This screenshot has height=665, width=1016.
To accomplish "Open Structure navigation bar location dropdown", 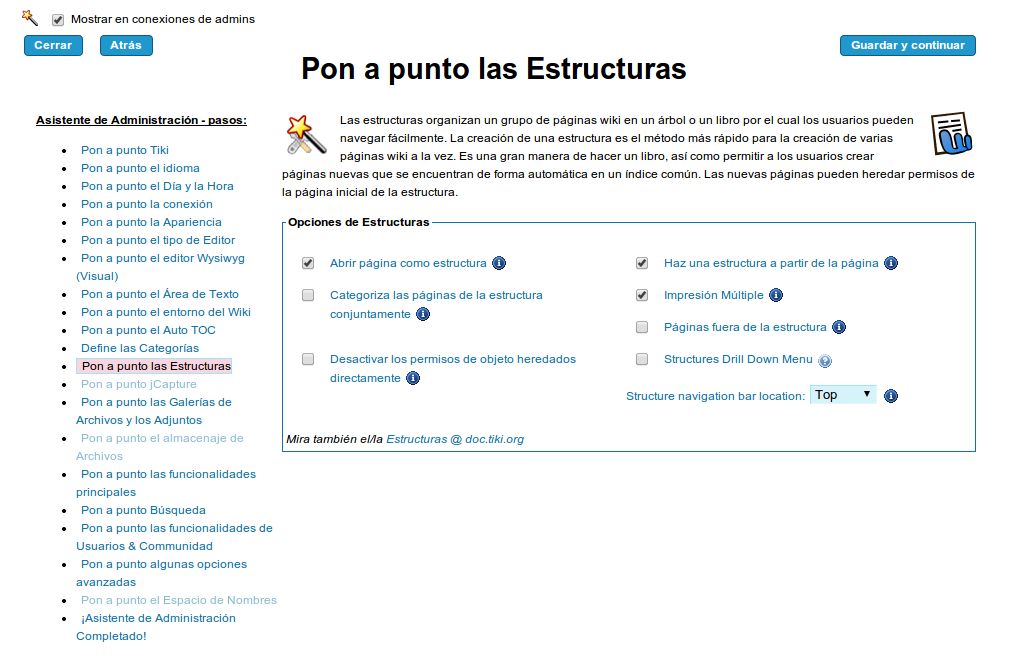I will point(843,395).
